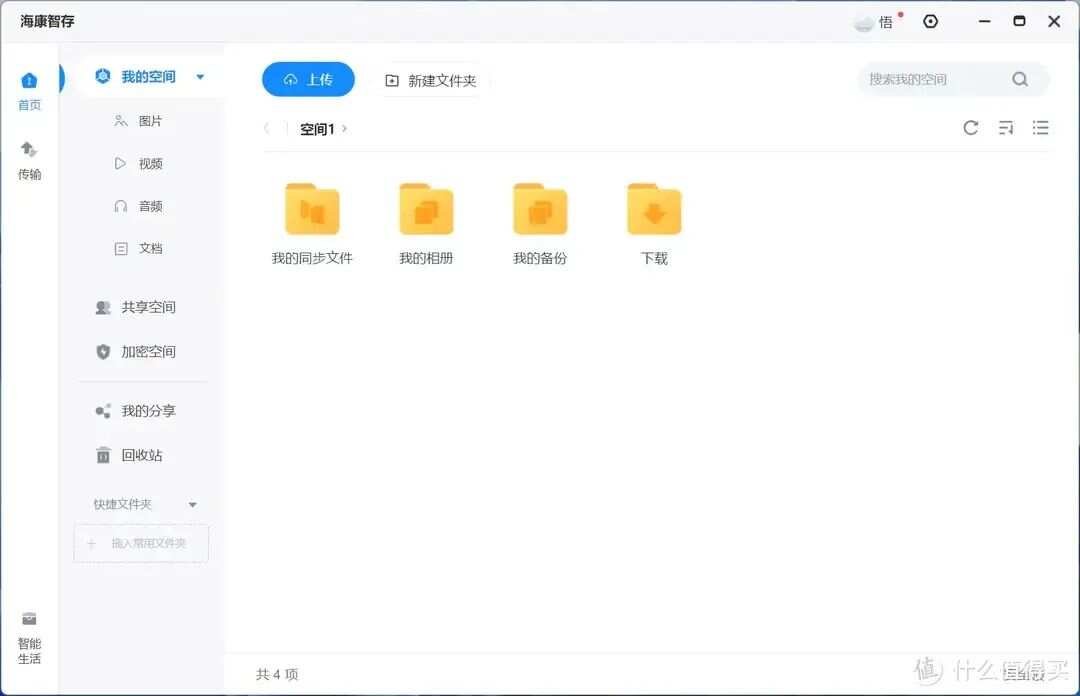Screen dimensions: 1080x696
Task: Switch to list view mode
Action: pos(1041,128)
